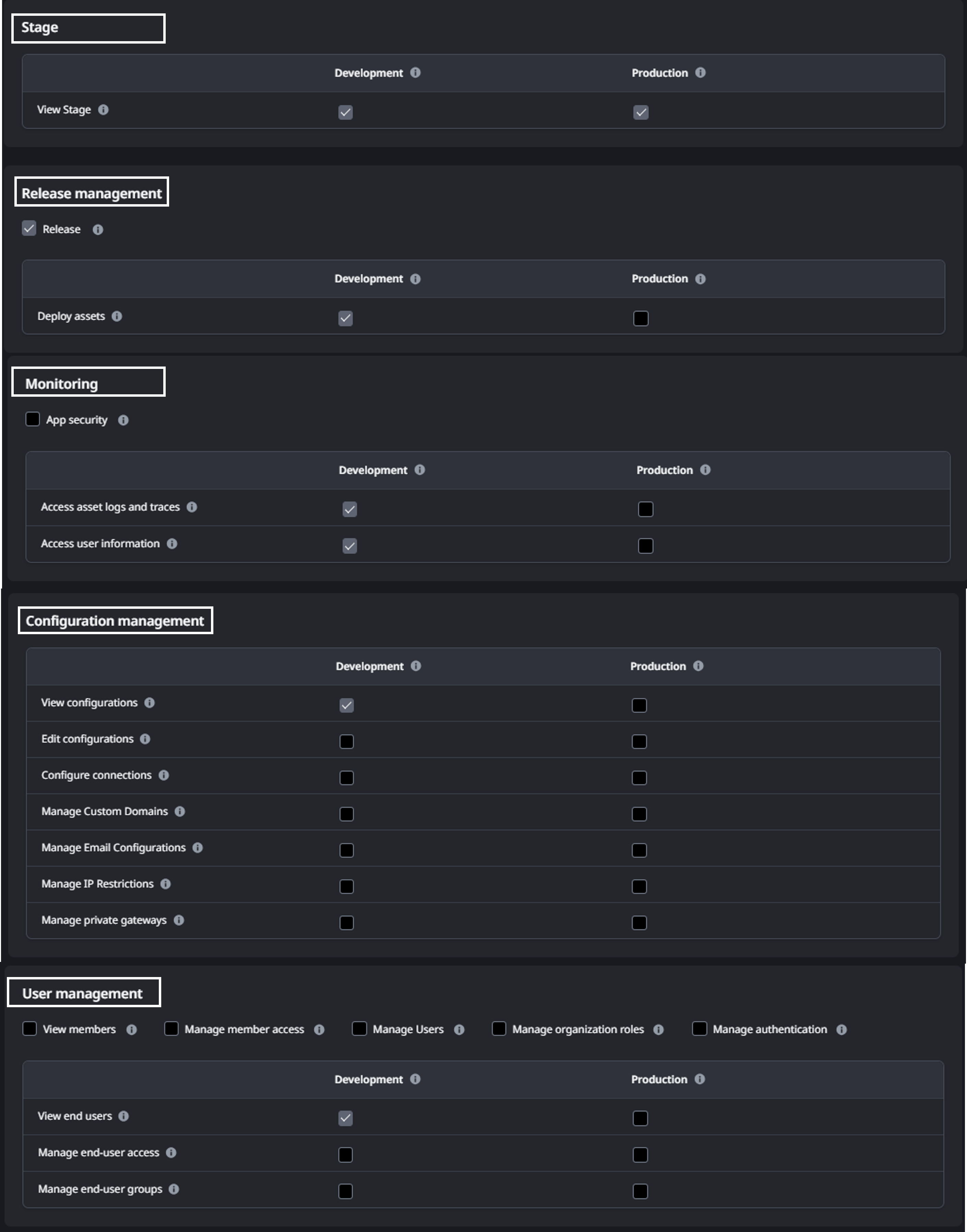Image resolution: width=967 pixels, height=1232 pixels.
Task: Enable the View members checkbox
Action: 30,1028
